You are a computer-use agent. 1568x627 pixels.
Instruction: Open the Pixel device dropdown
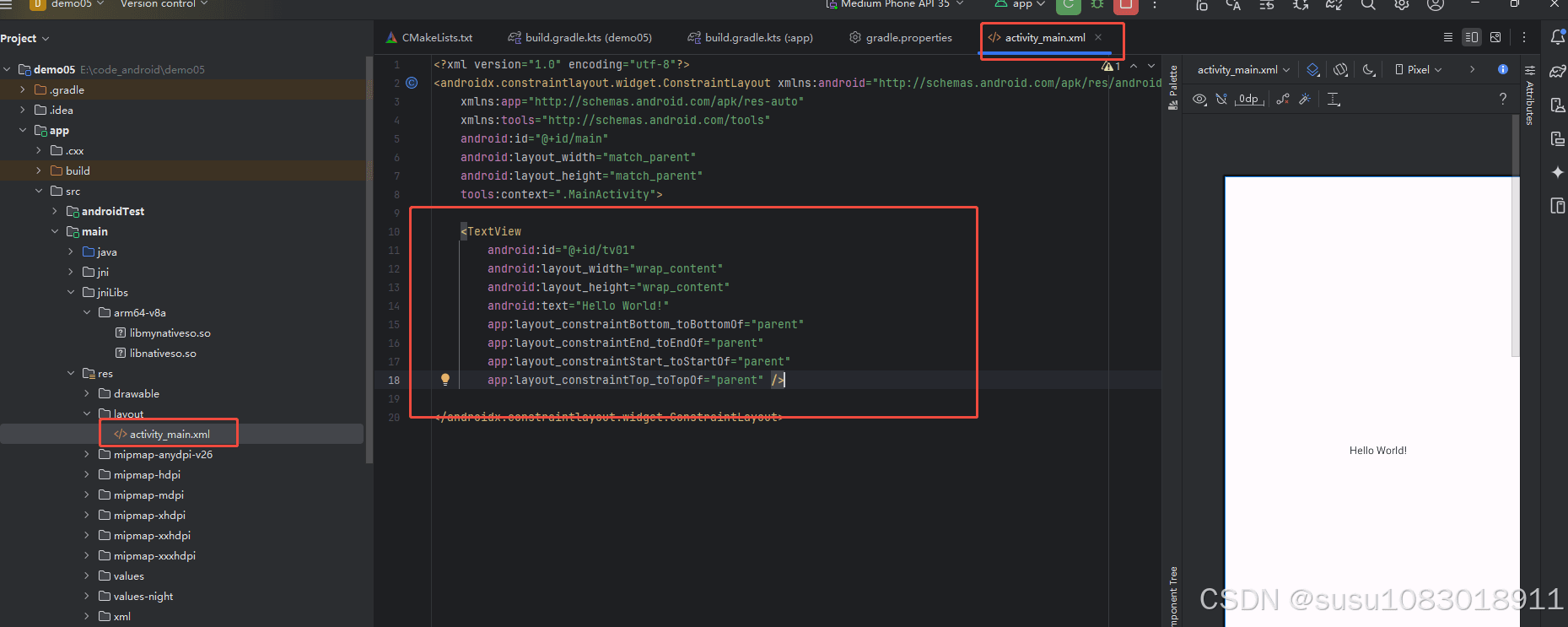click(x=1419, y=70)
